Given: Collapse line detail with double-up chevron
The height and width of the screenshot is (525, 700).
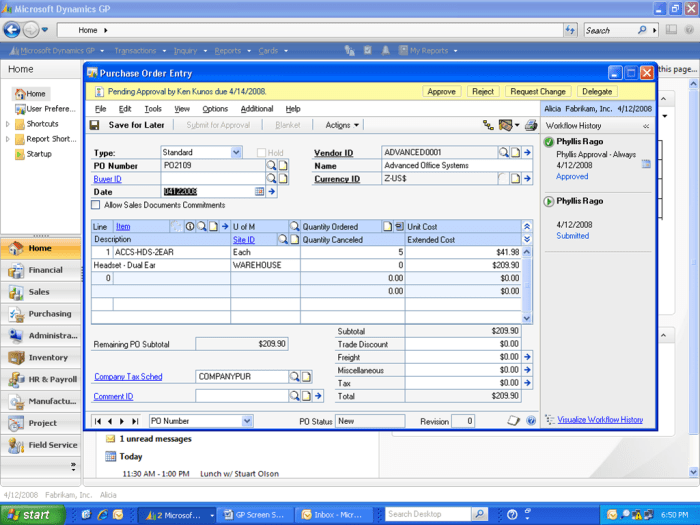Looking at the screenshot, I should 527,226.
